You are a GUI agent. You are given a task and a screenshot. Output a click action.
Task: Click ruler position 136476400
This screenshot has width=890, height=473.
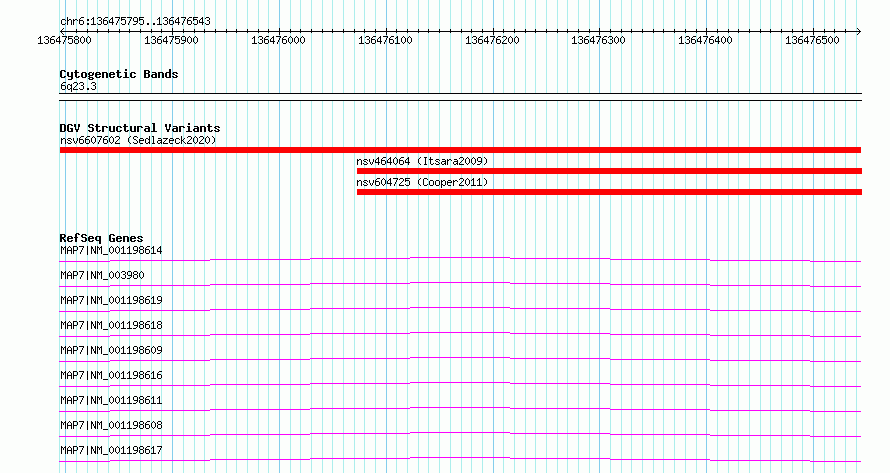click(705, 40)
